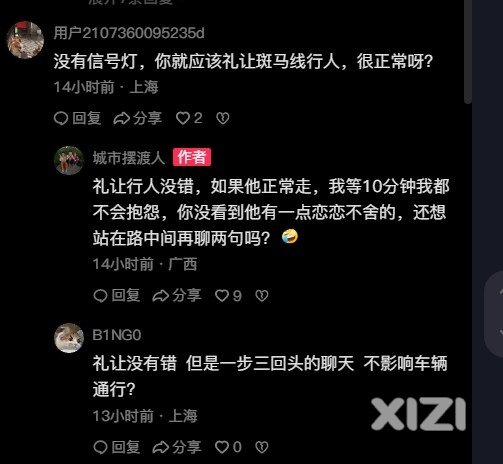The width and height of the screenshot is (503, 464).
Task: Open 用户2107360095235d's profile avatar
Action: point(25,40)
